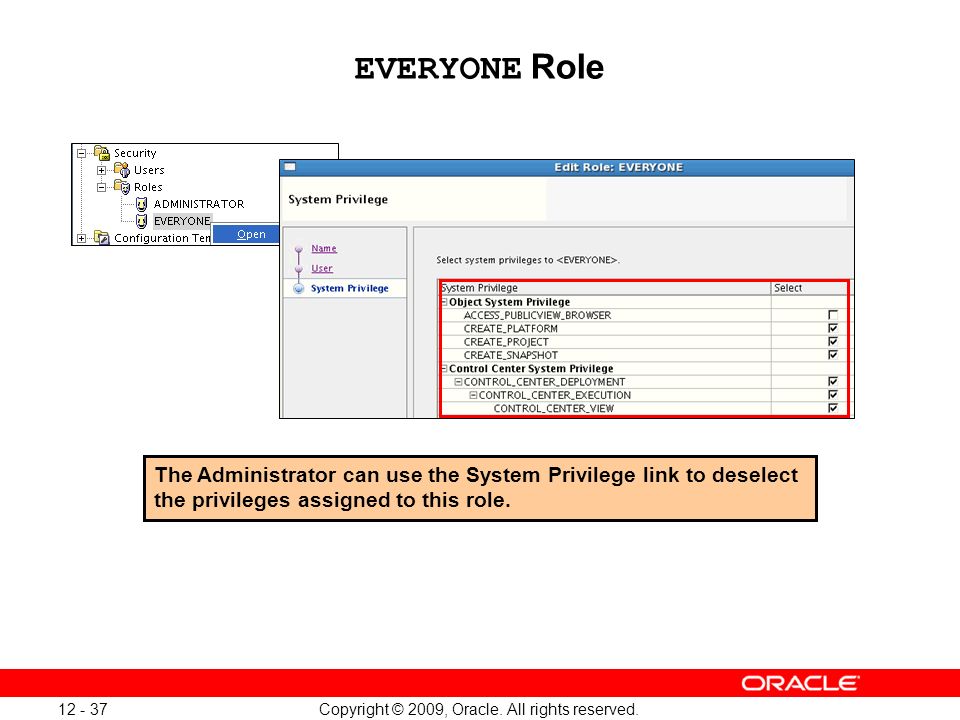The width and height of the screenshot is (960, 720).
Task: Click the Configuration Templates folder icon
Action: pos(102,238)
